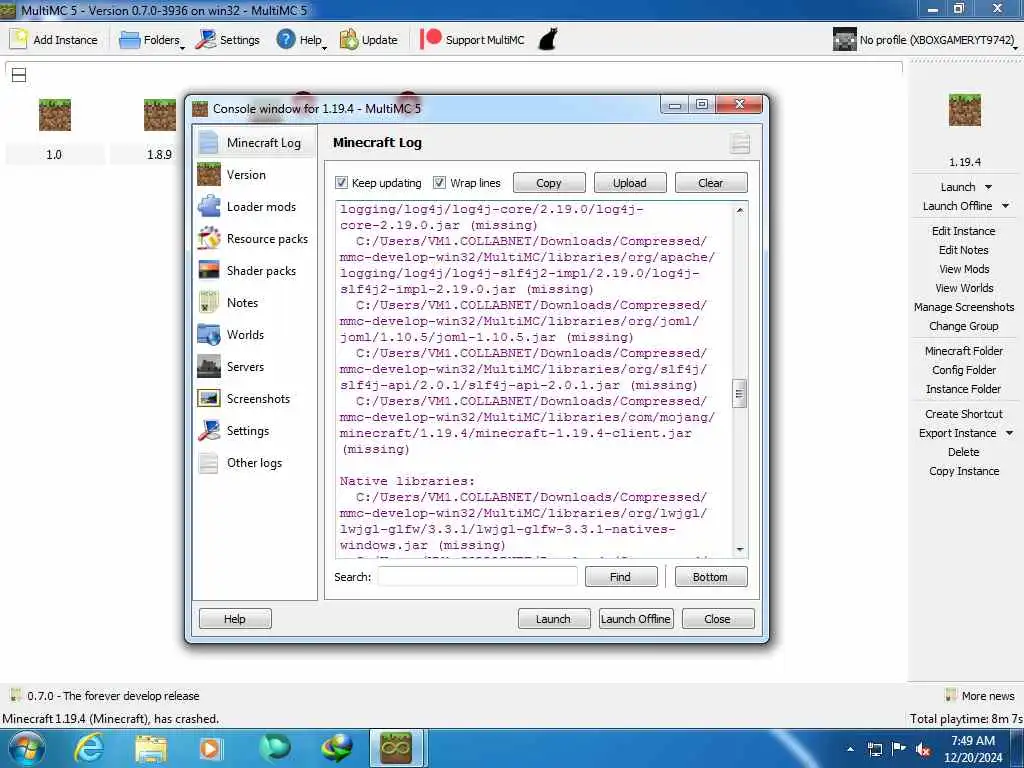This screenshot has height=768, width=1024.
Task: Click Edit Notes in right panel
Action: pos(963,249)
